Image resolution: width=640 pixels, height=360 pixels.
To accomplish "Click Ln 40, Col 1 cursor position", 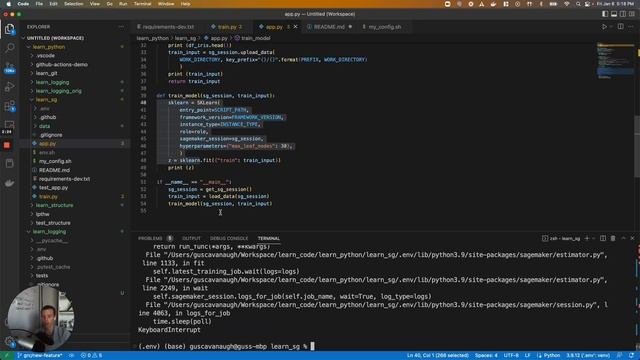I will point(438,356).
